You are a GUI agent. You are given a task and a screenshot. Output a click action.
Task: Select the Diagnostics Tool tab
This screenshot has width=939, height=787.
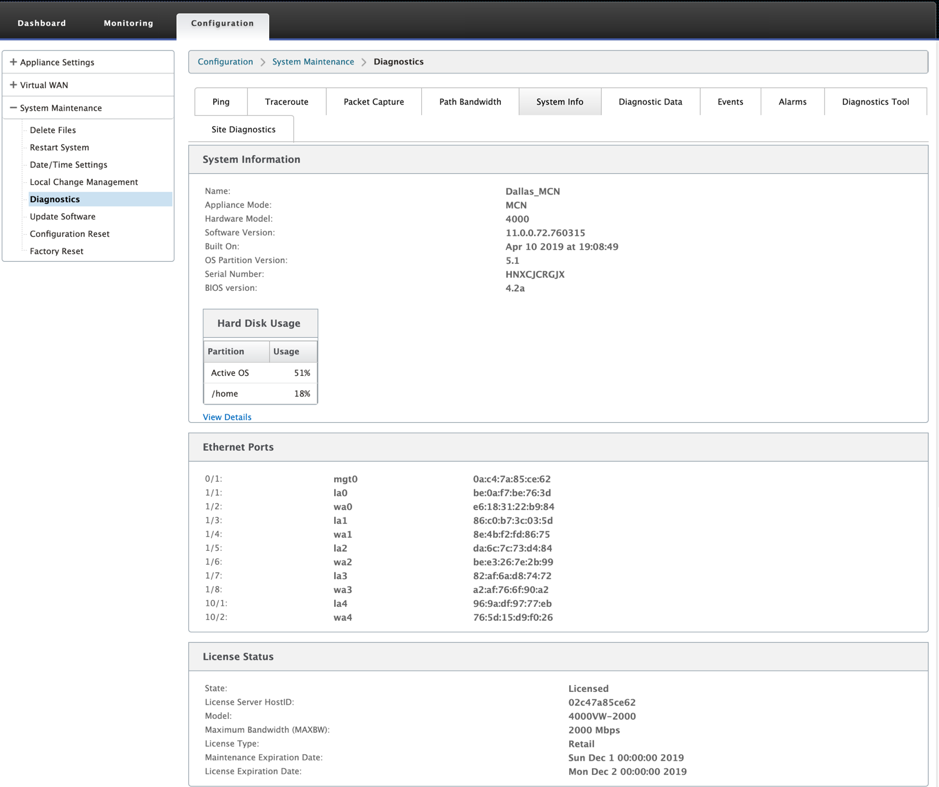(x=876, y=102)
